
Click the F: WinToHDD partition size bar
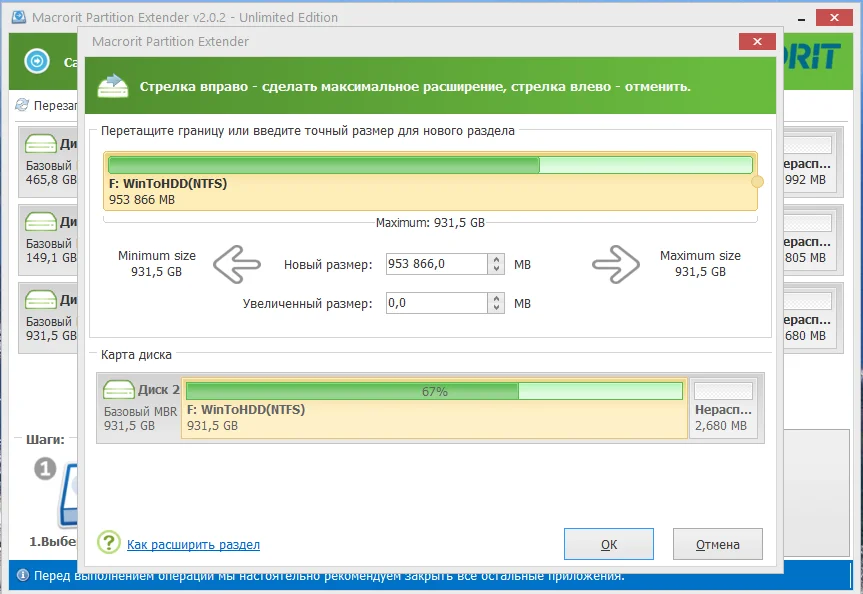coord(430,165)
